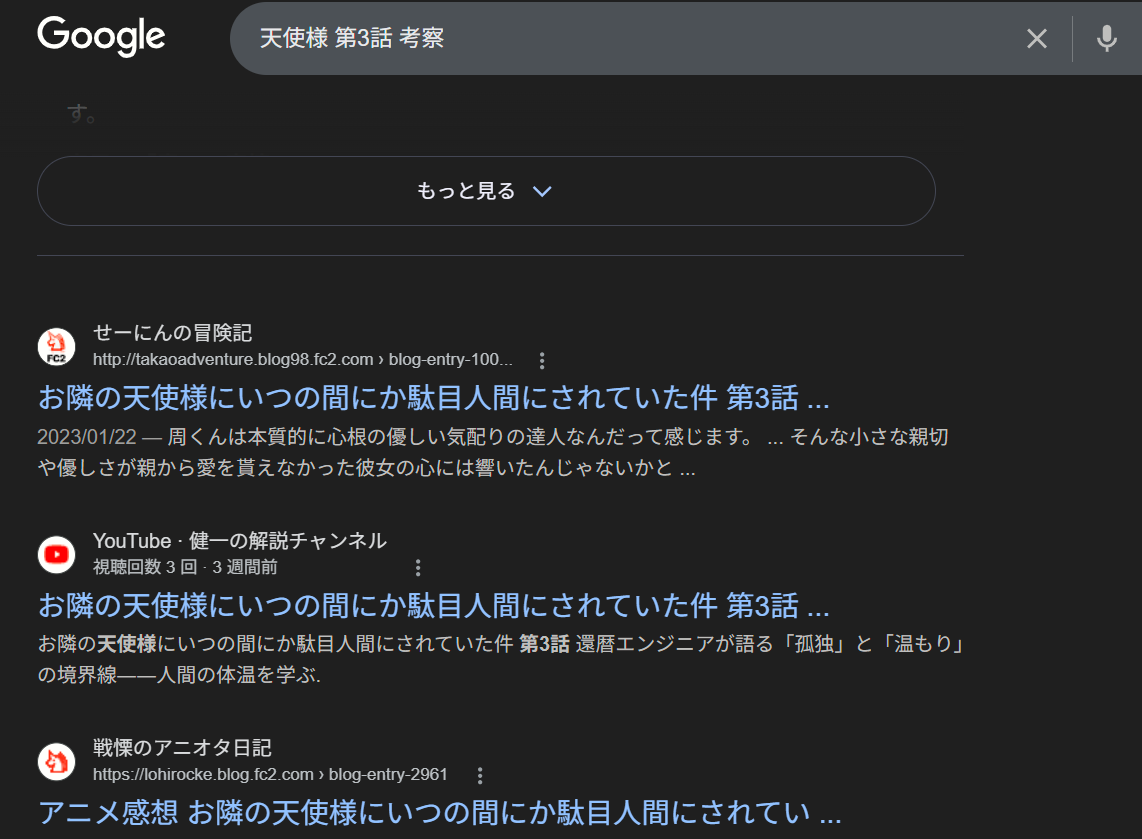Click the 戦慄のアニオタ日記 site name
Viewport: 1142px width, 839px height.
click(182, 748)
